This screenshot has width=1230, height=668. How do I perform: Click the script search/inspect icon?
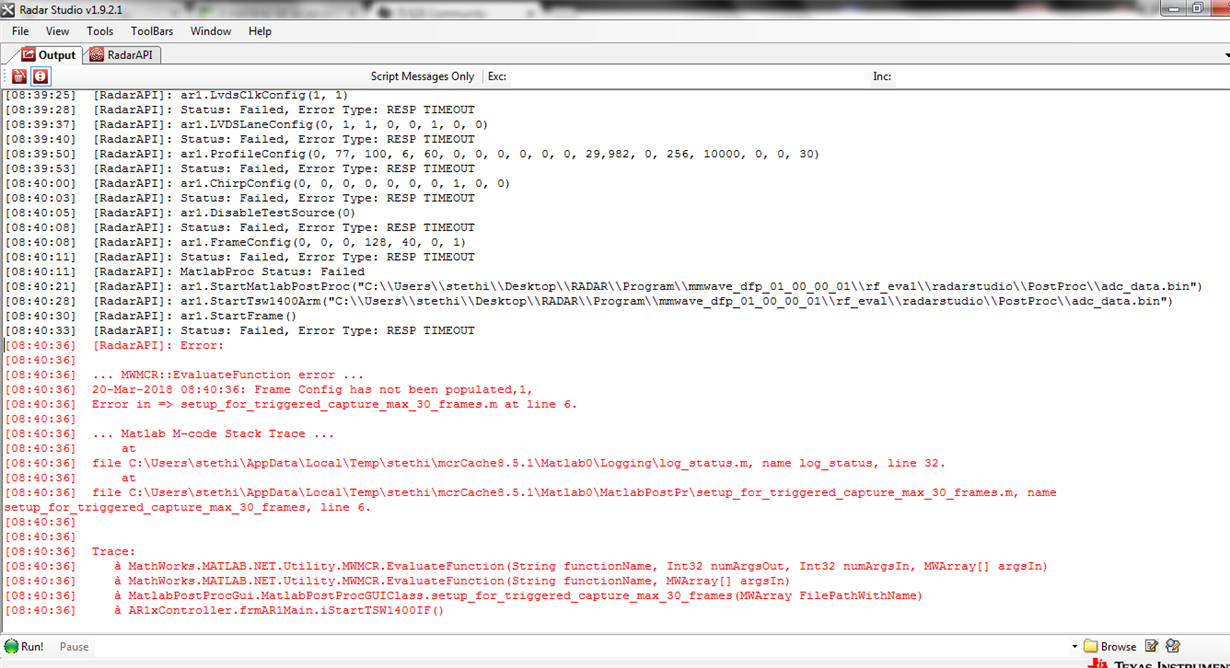1173,647
